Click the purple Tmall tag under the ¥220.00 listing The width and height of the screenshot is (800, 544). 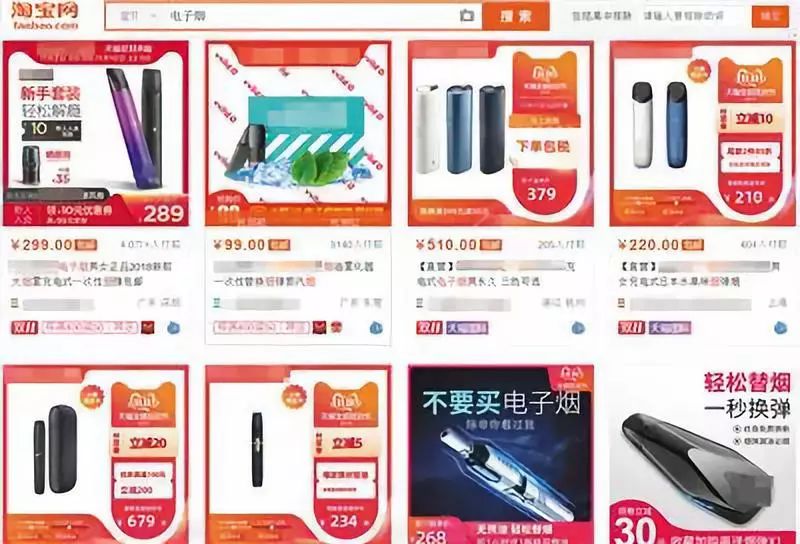coord(670,328)
